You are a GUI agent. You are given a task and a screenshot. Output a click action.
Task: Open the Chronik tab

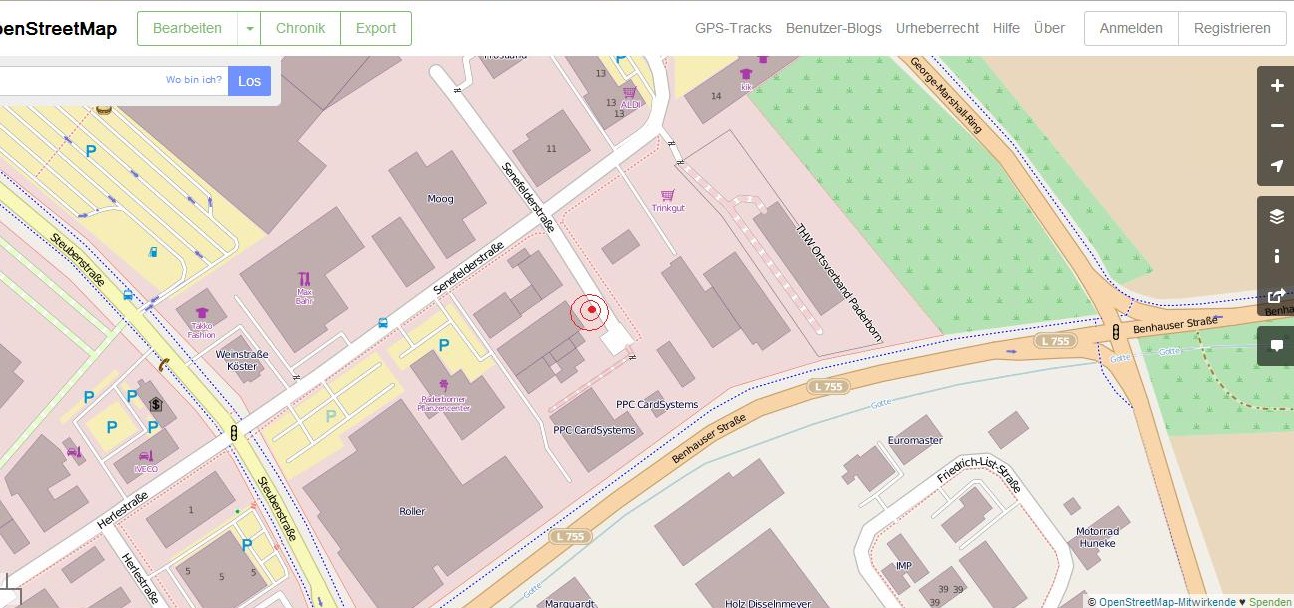click(300, 29)
